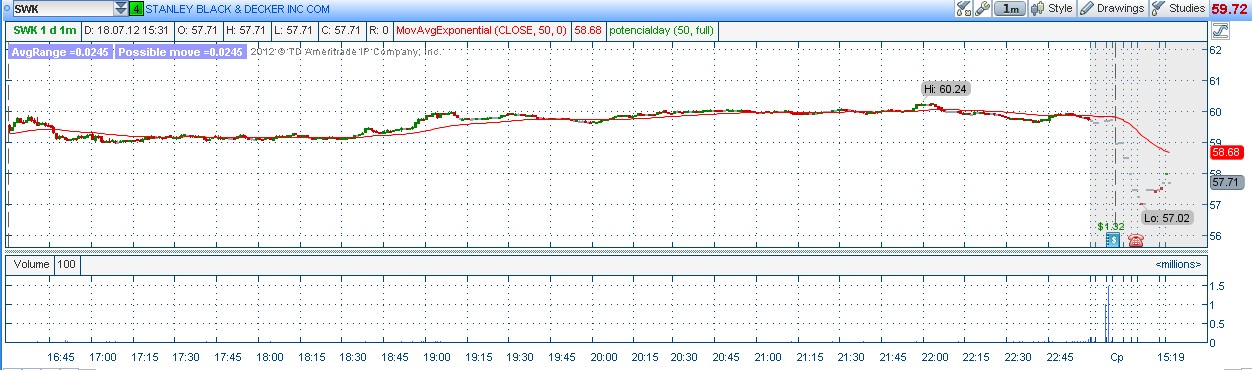Click the Studies flask icon
The image size is (1252, 370).
click(x=1158, y=8)
